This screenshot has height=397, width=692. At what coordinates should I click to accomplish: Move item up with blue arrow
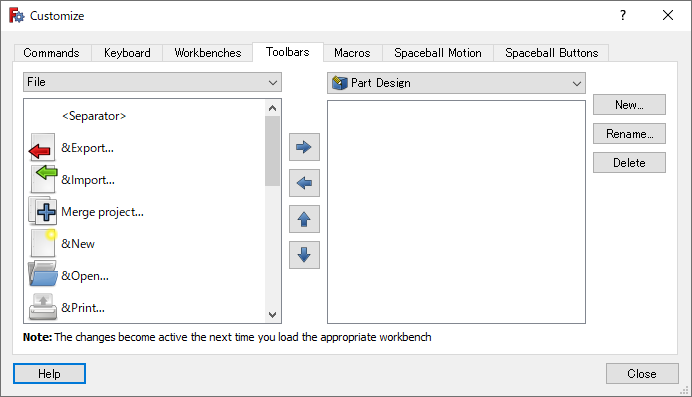[304, 219]
